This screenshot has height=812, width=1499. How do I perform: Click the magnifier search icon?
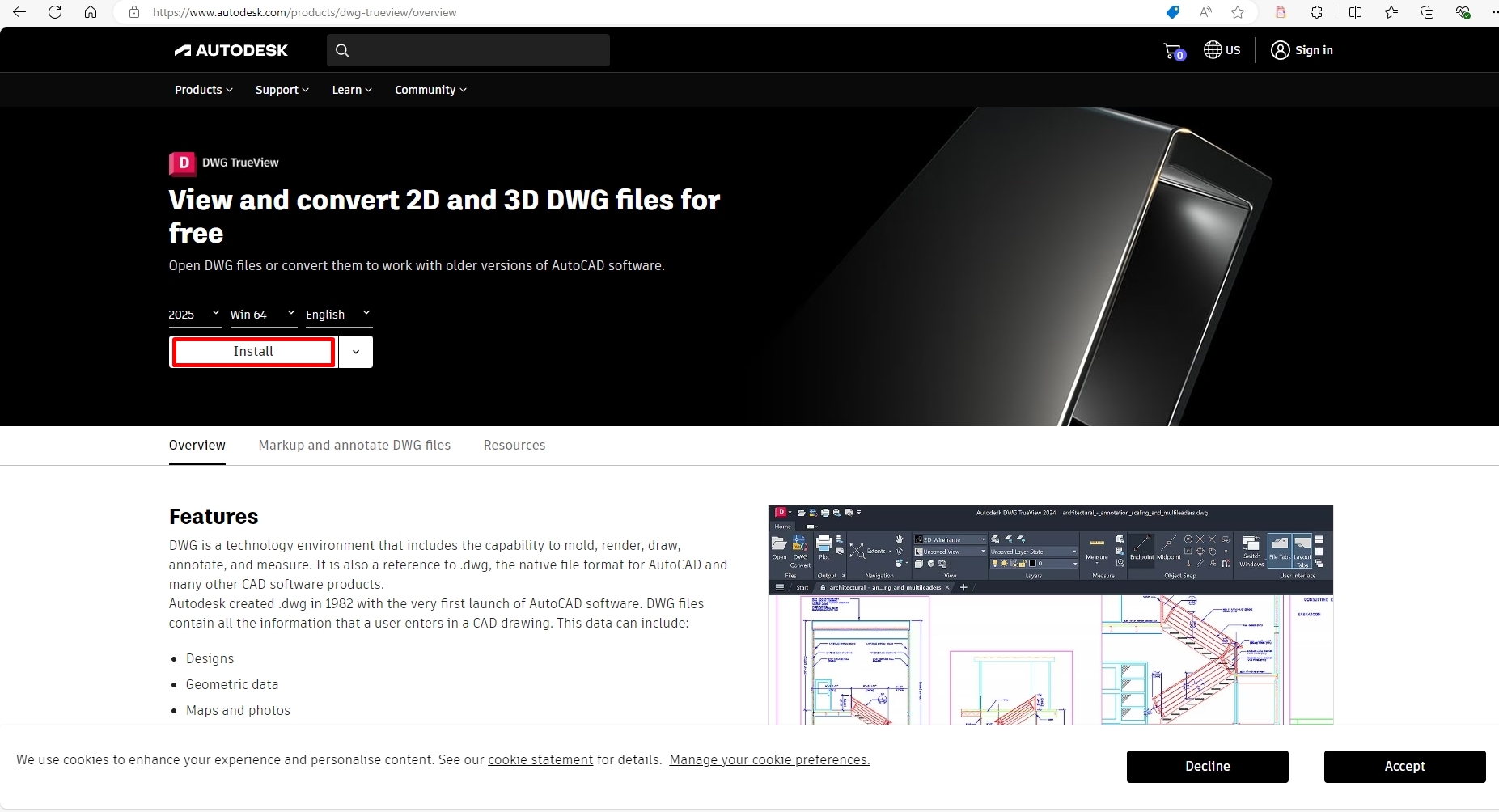[342, 50]
